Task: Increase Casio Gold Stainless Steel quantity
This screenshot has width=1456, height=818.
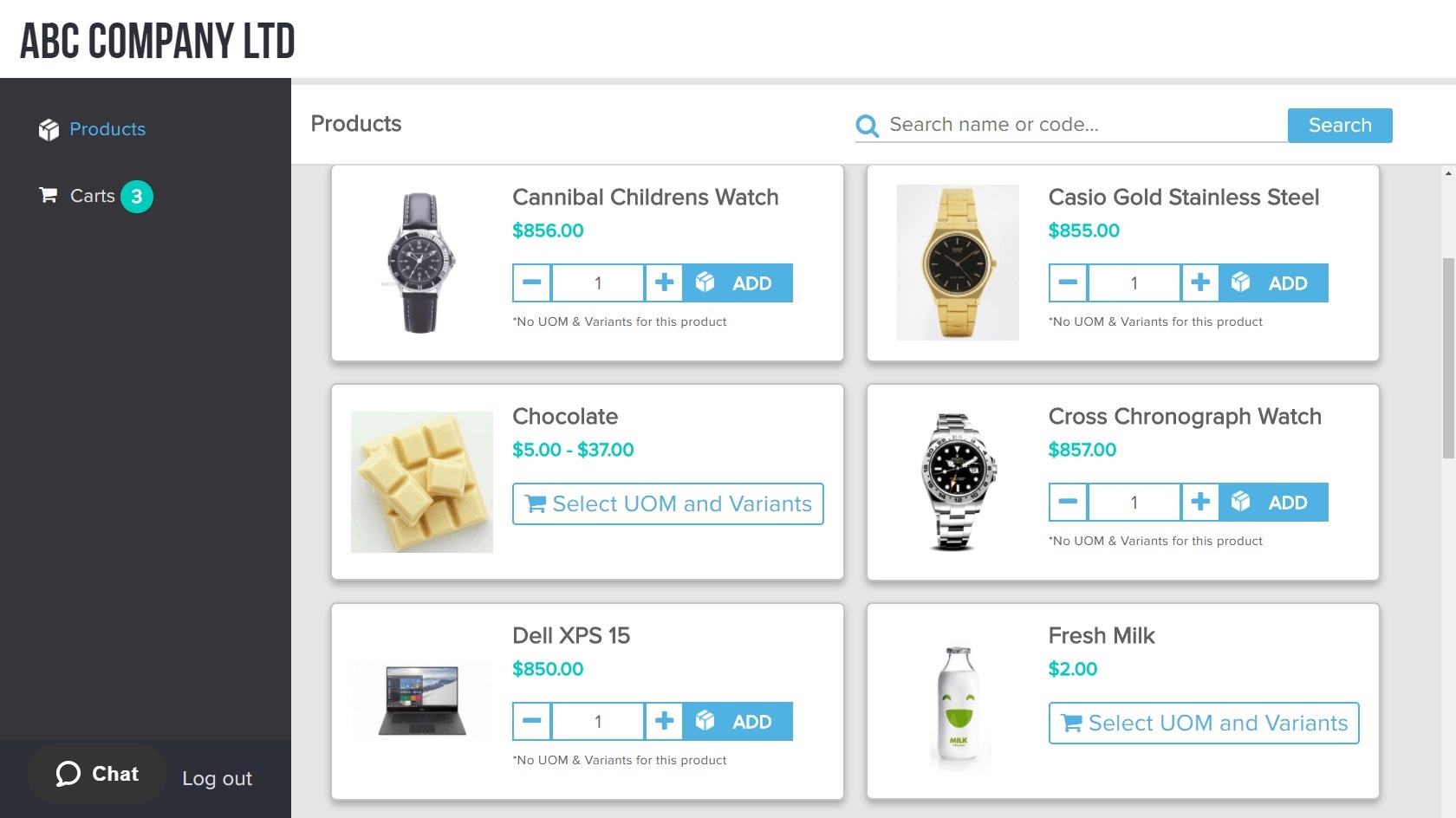Action: [x=1199, y=282]
